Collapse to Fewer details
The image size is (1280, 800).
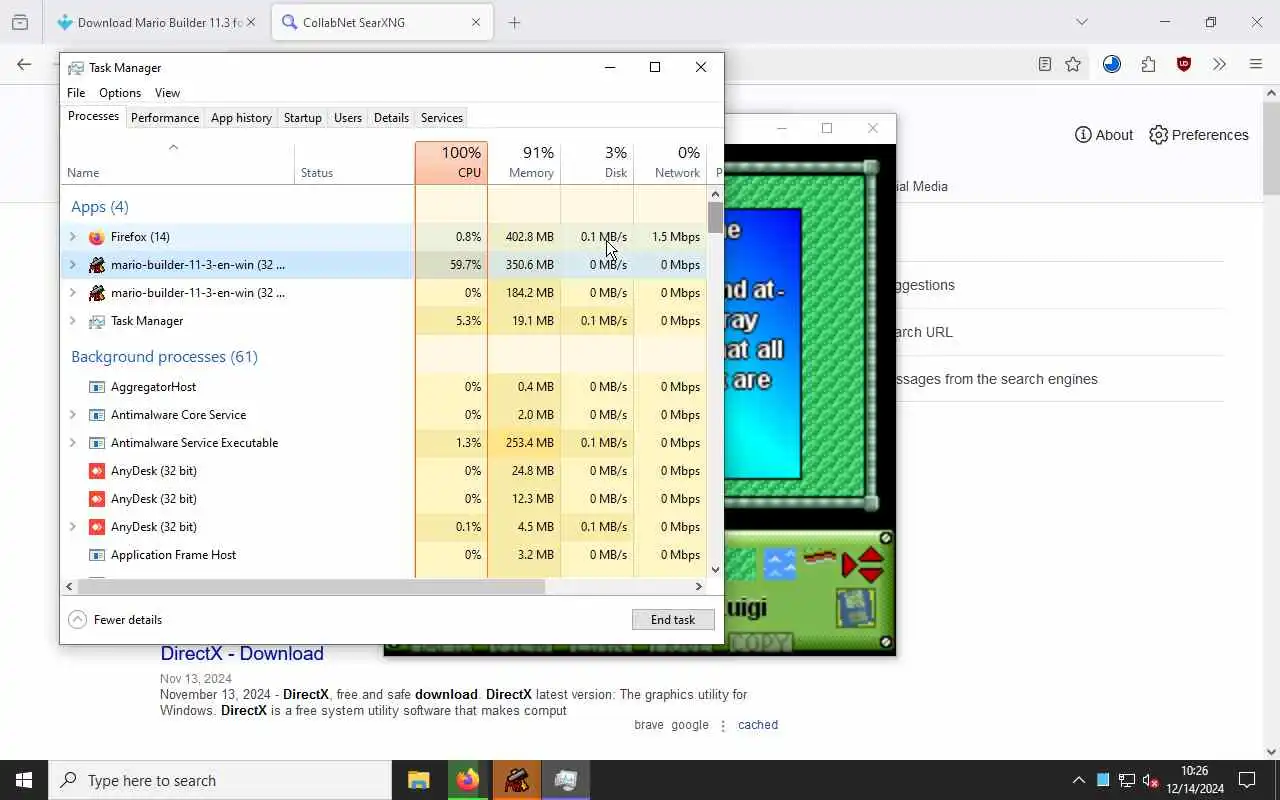click(116, 620)
